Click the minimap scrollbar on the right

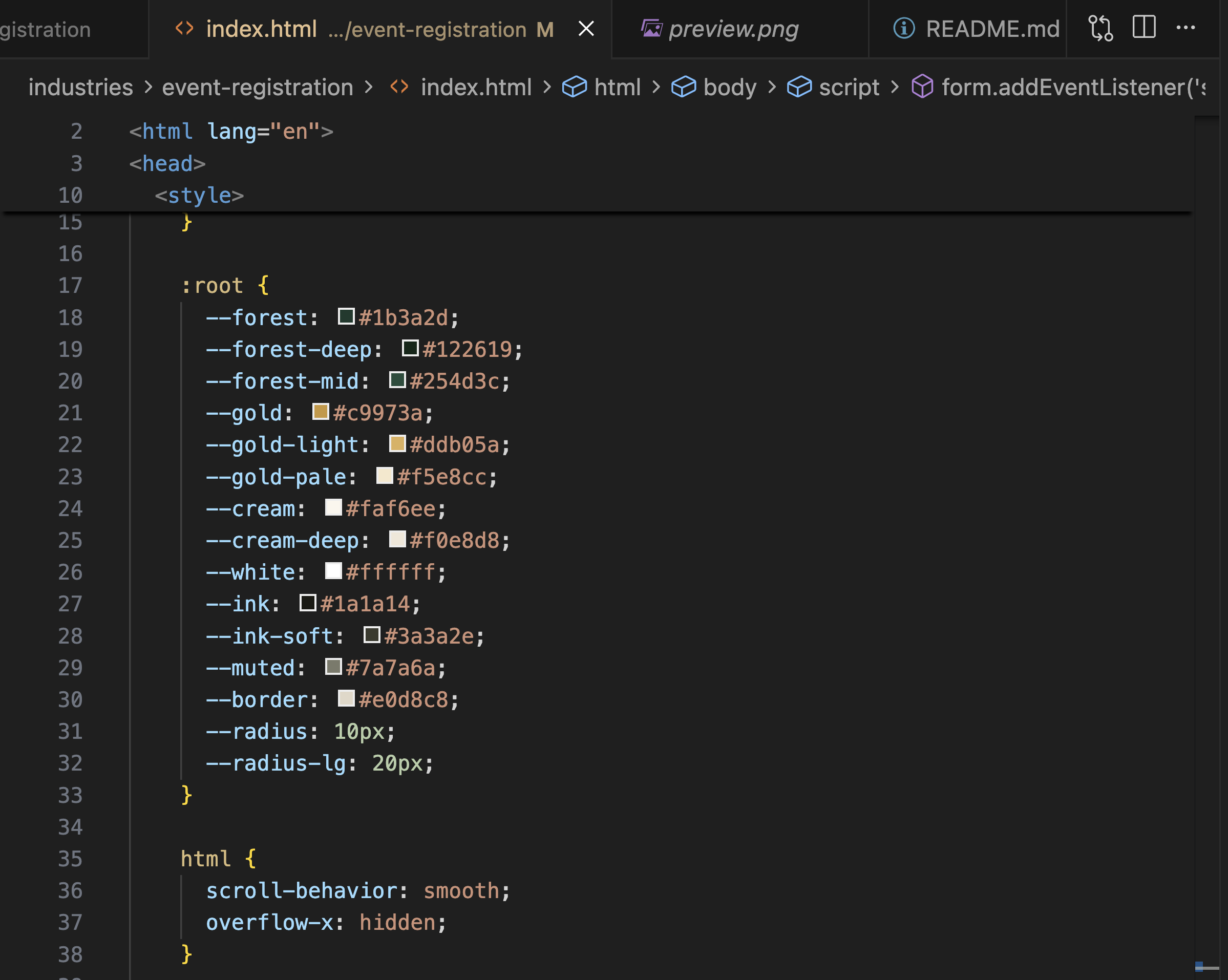click(x=1206, y=513)
